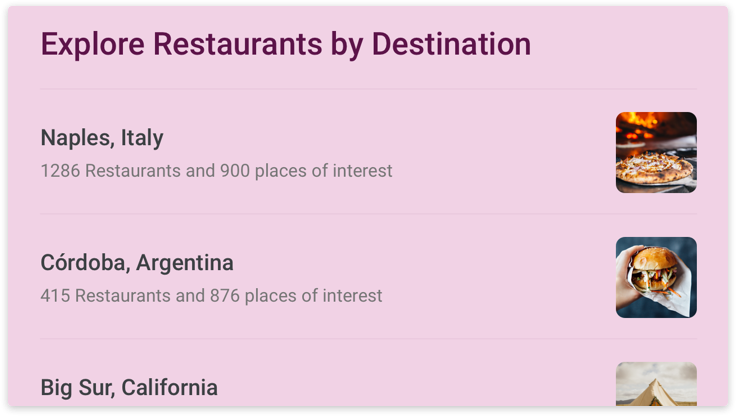Click Naples' 1286 Restaurants description line

216,171
